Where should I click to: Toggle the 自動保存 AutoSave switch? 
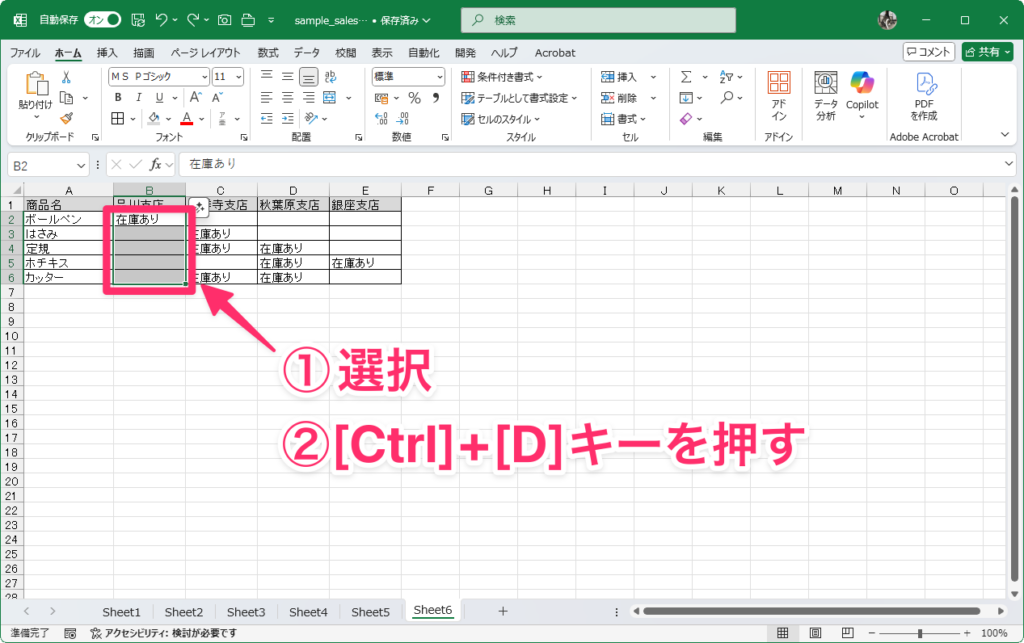[102, 20]
